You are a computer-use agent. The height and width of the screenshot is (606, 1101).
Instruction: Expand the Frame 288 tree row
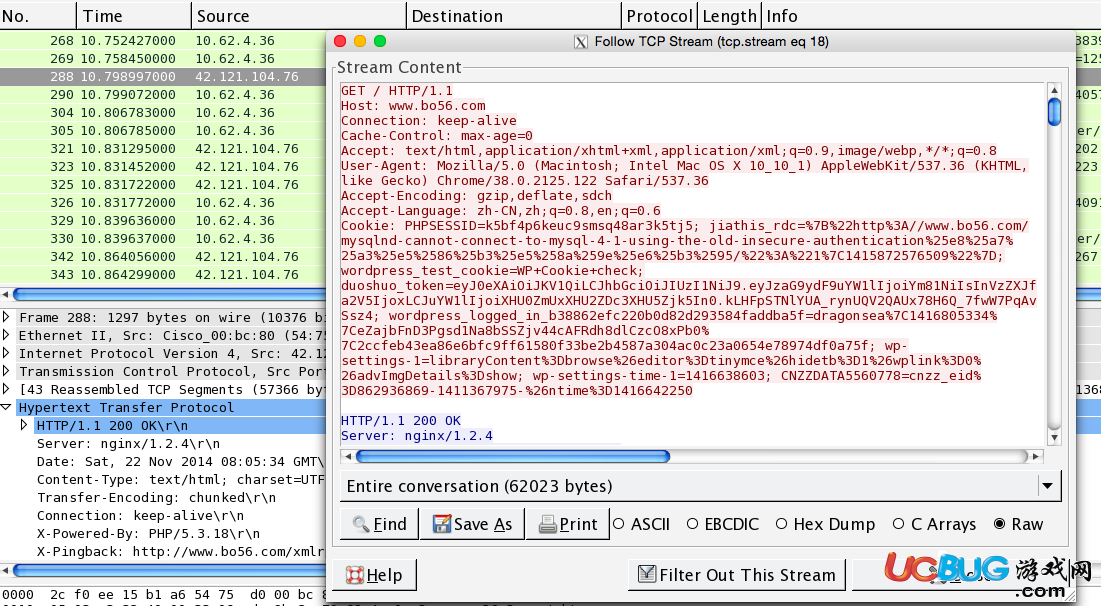6,317
